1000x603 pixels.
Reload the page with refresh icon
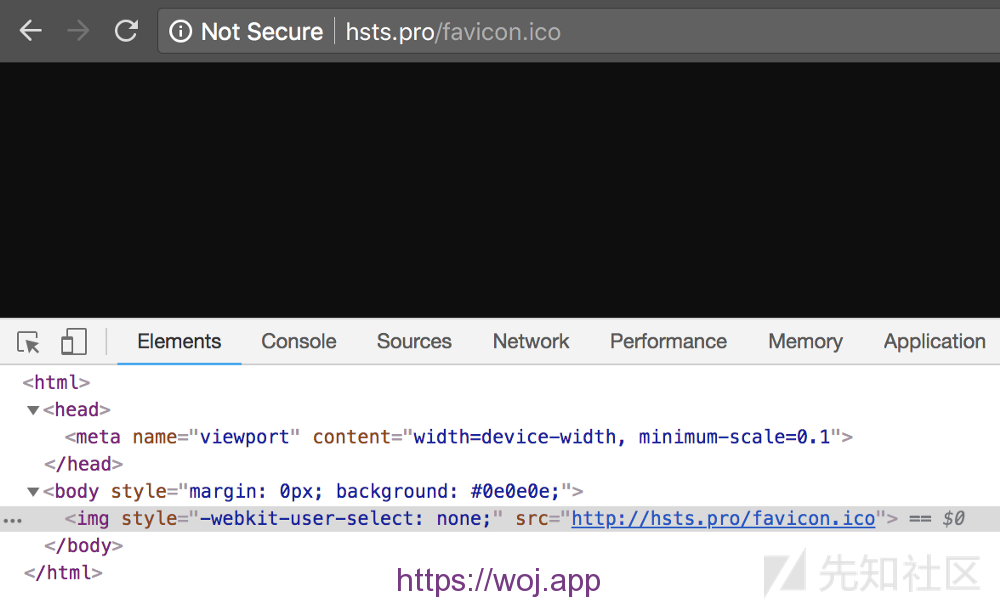click(x=126, y=31)
